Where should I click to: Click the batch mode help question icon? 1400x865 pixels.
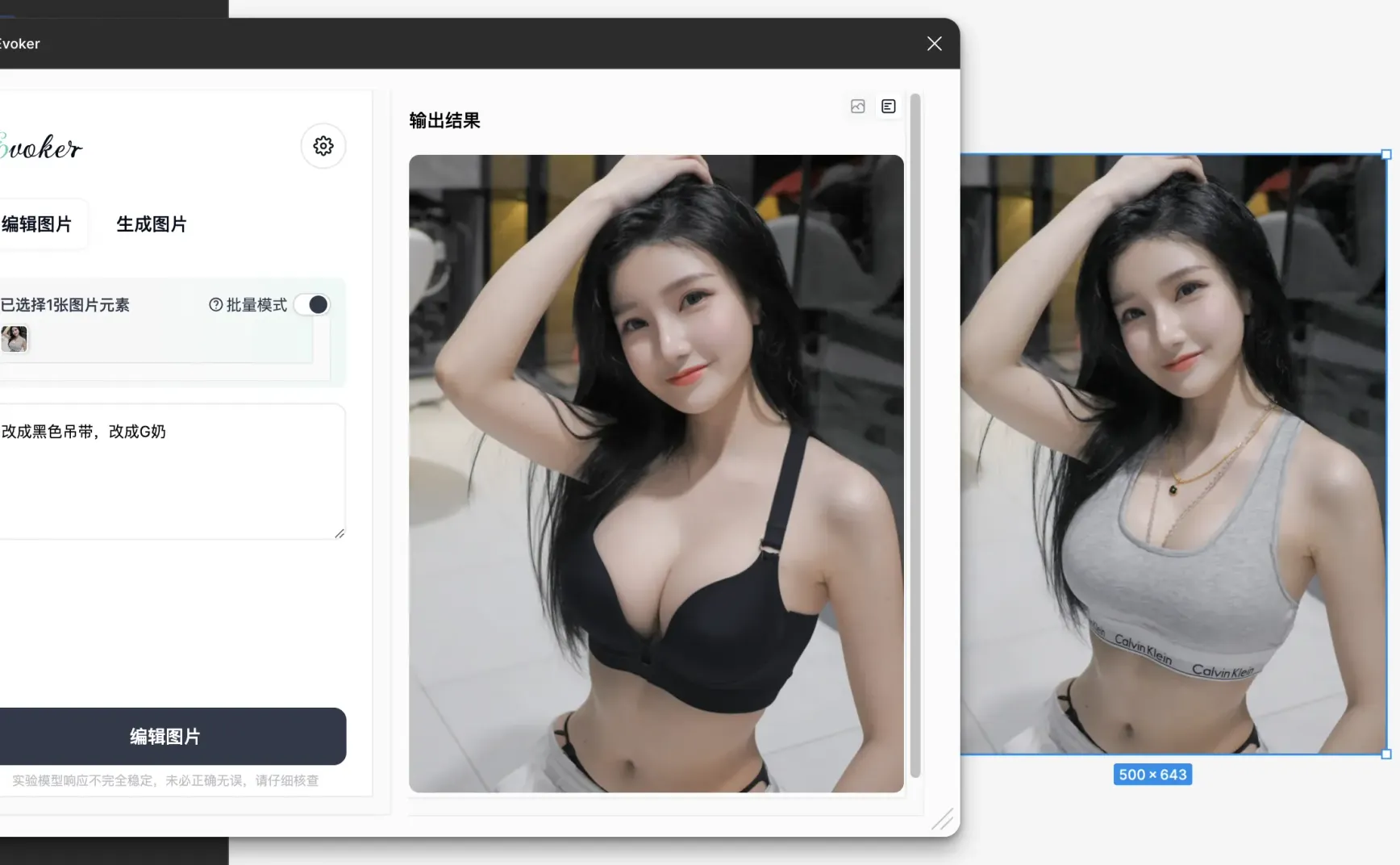click(x=215, y=304)
